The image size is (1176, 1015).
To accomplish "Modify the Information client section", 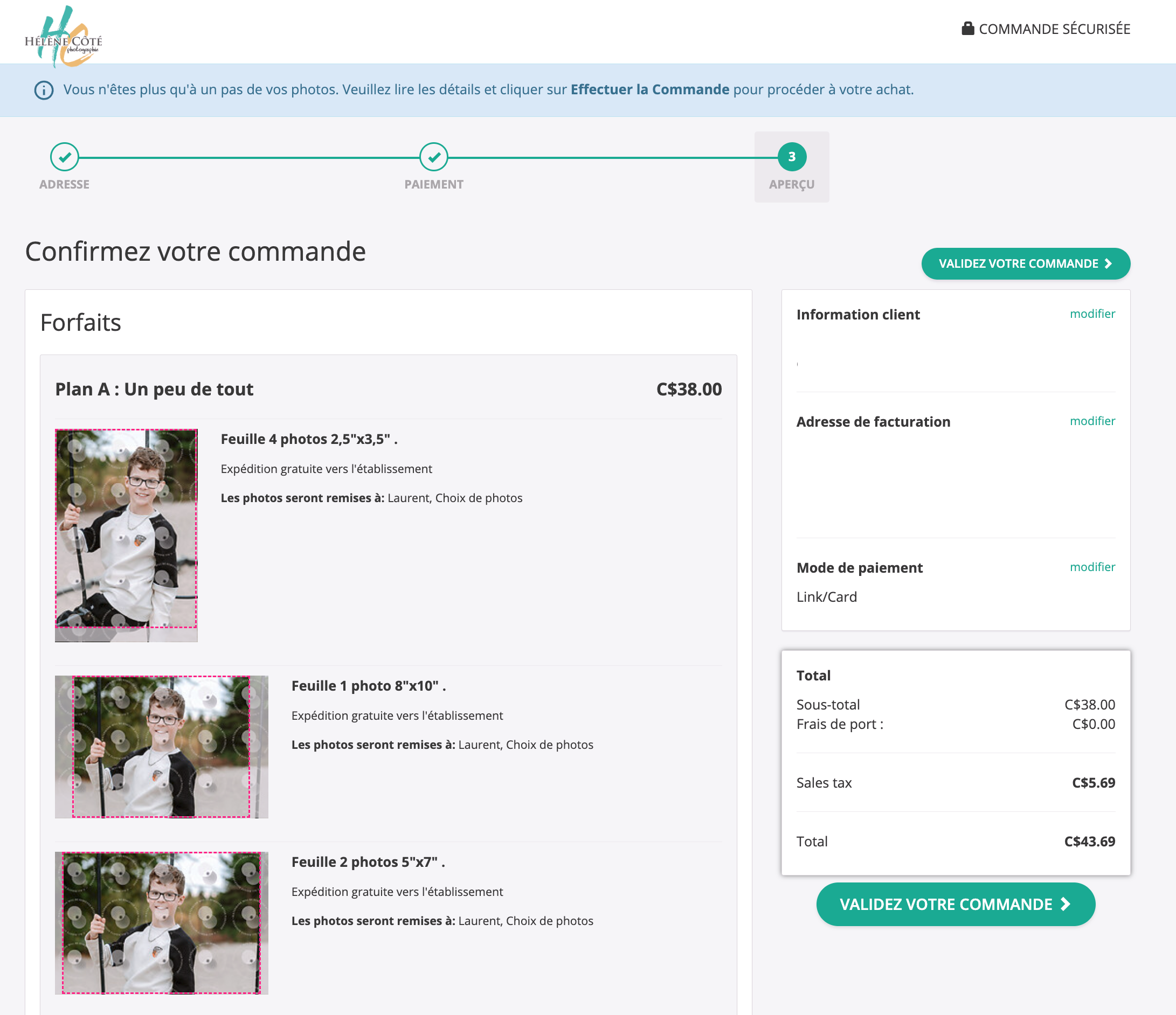I will click(x=1092, y=314).
